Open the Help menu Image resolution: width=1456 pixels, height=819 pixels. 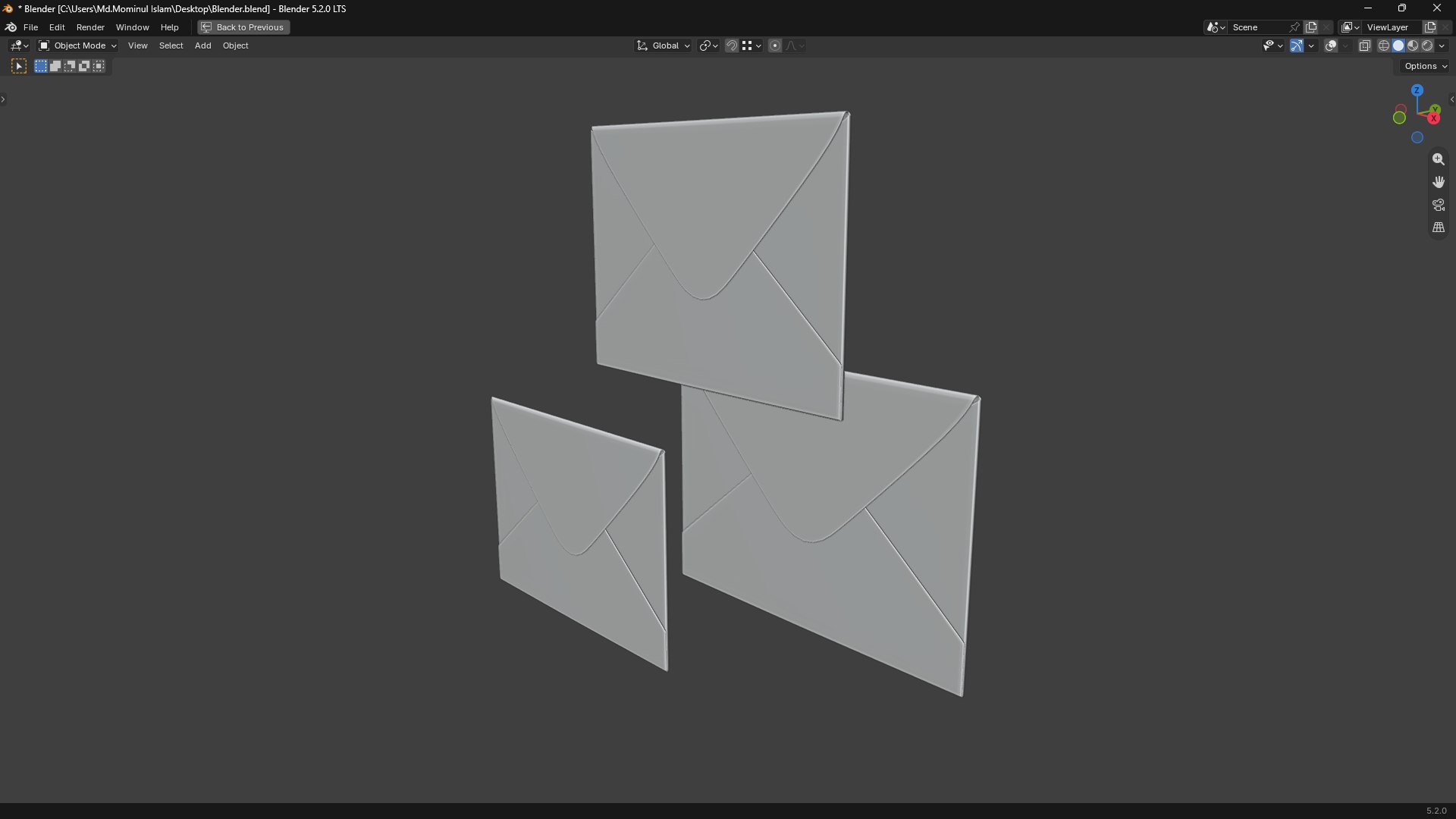coord(169,27)
